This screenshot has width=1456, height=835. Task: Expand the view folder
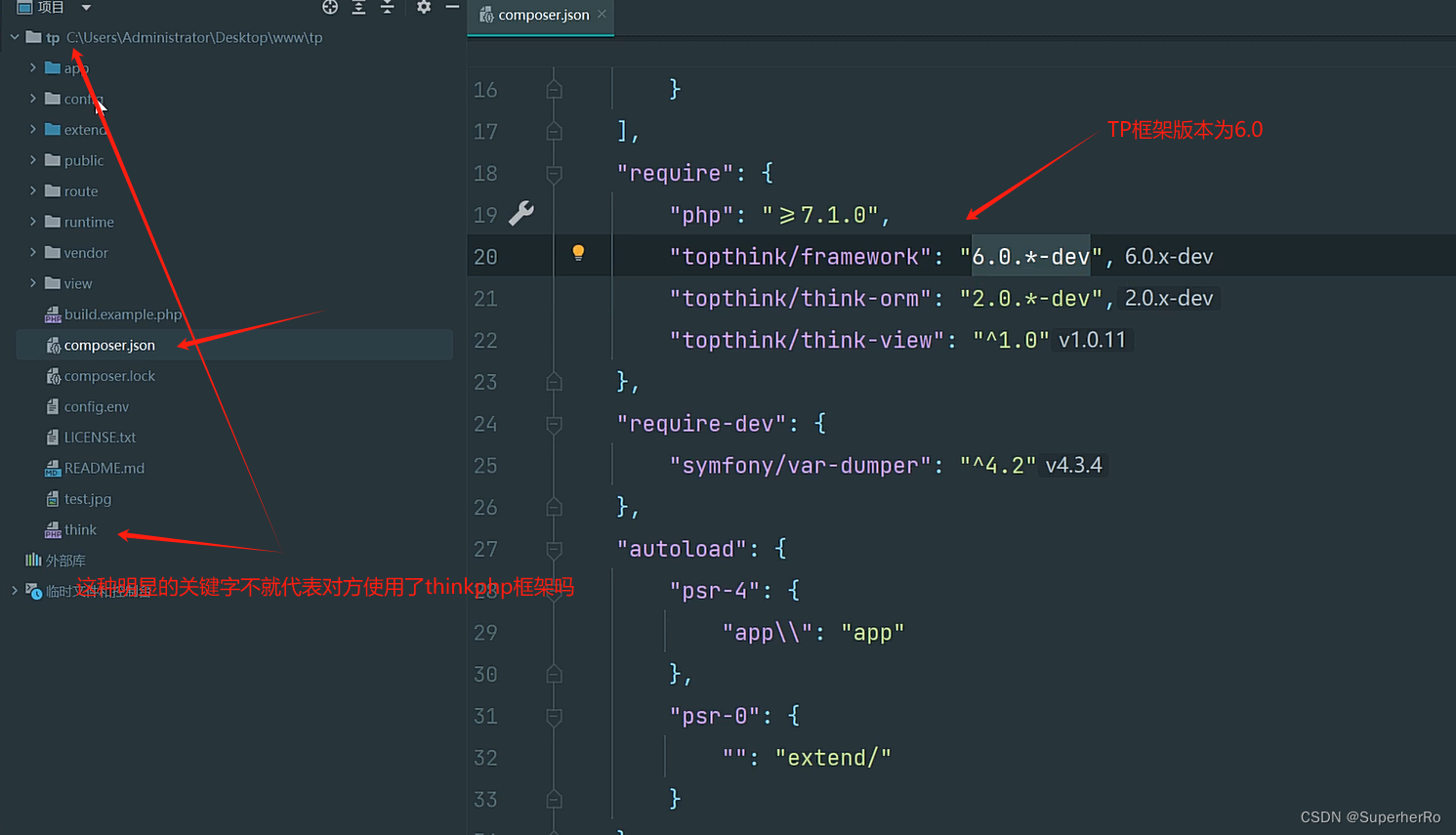(33, 283)
